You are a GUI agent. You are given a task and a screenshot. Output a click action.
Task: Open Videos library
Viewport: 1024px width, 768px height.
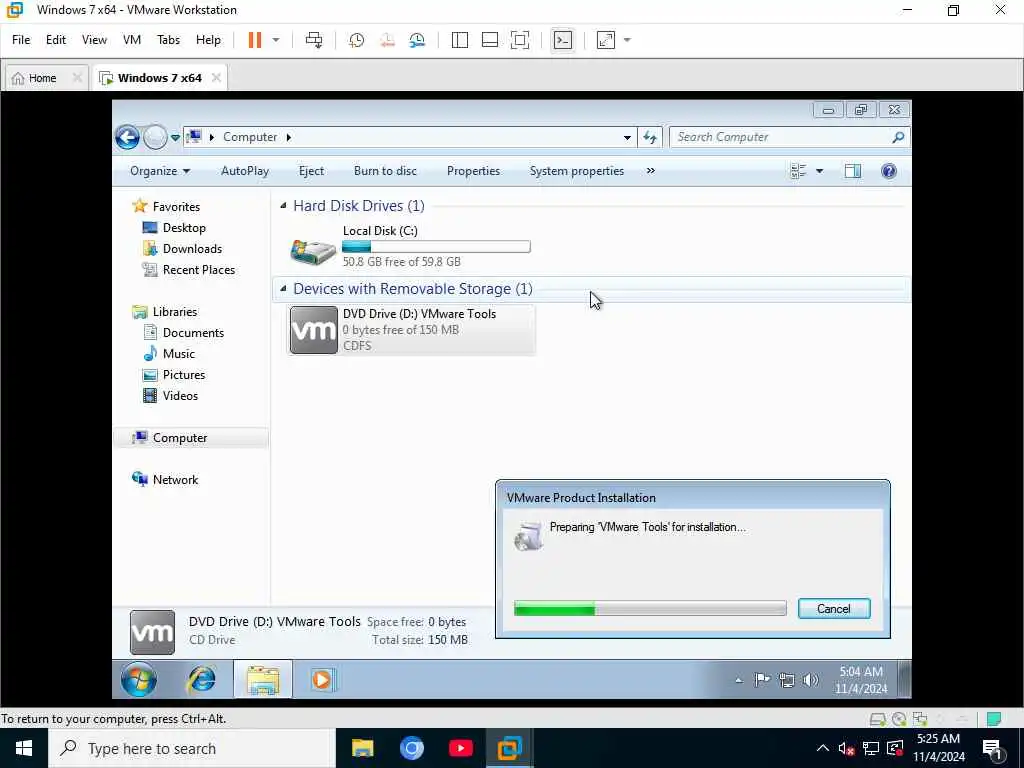point(180,396)
